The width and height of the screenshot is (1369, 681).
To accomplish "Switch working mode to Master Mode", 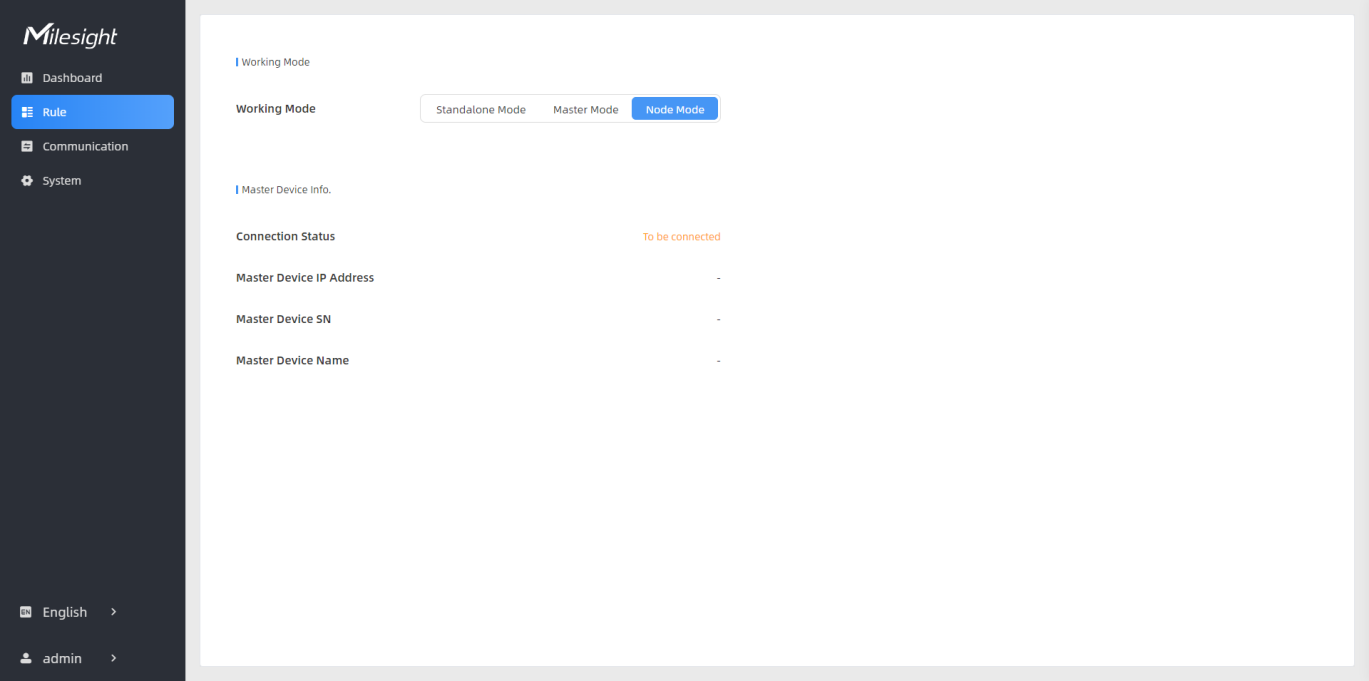I will click(x=585, y=110).
